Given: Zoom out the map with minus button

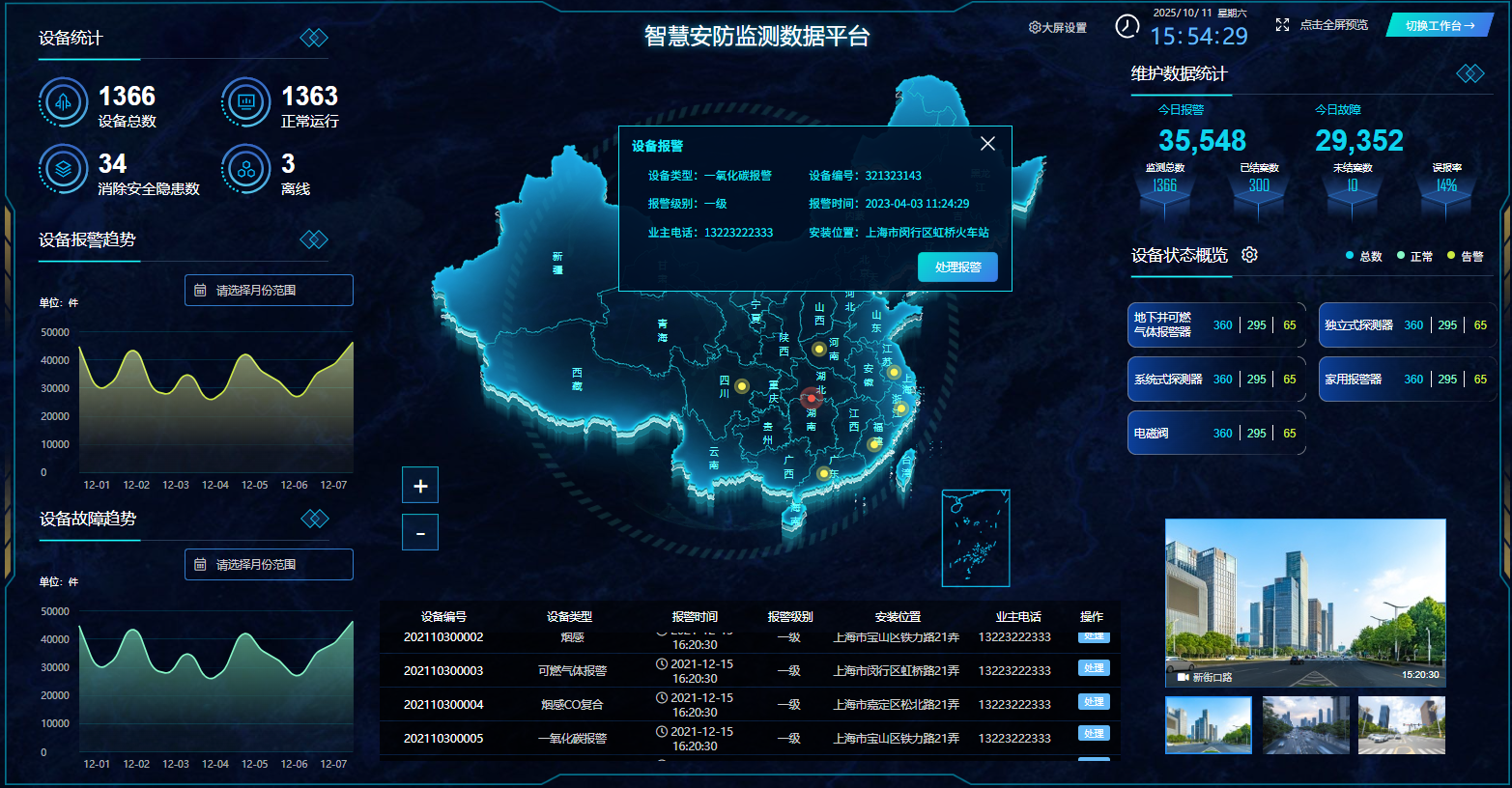Looking at the screenshot, I should tap(420, 532).
